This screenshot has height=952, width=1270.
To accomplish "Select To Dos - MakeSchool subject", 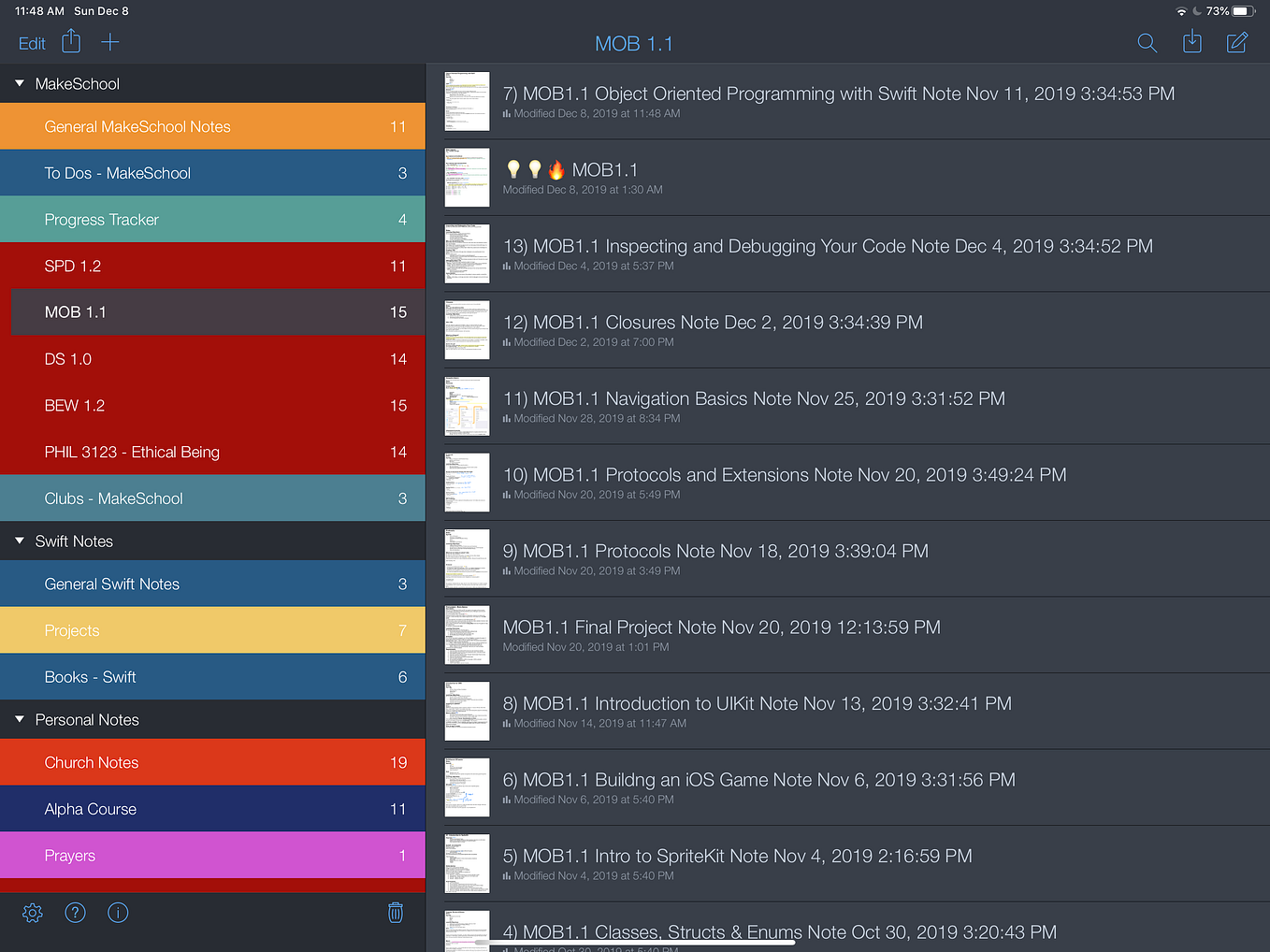I will (x=212, y=173).
